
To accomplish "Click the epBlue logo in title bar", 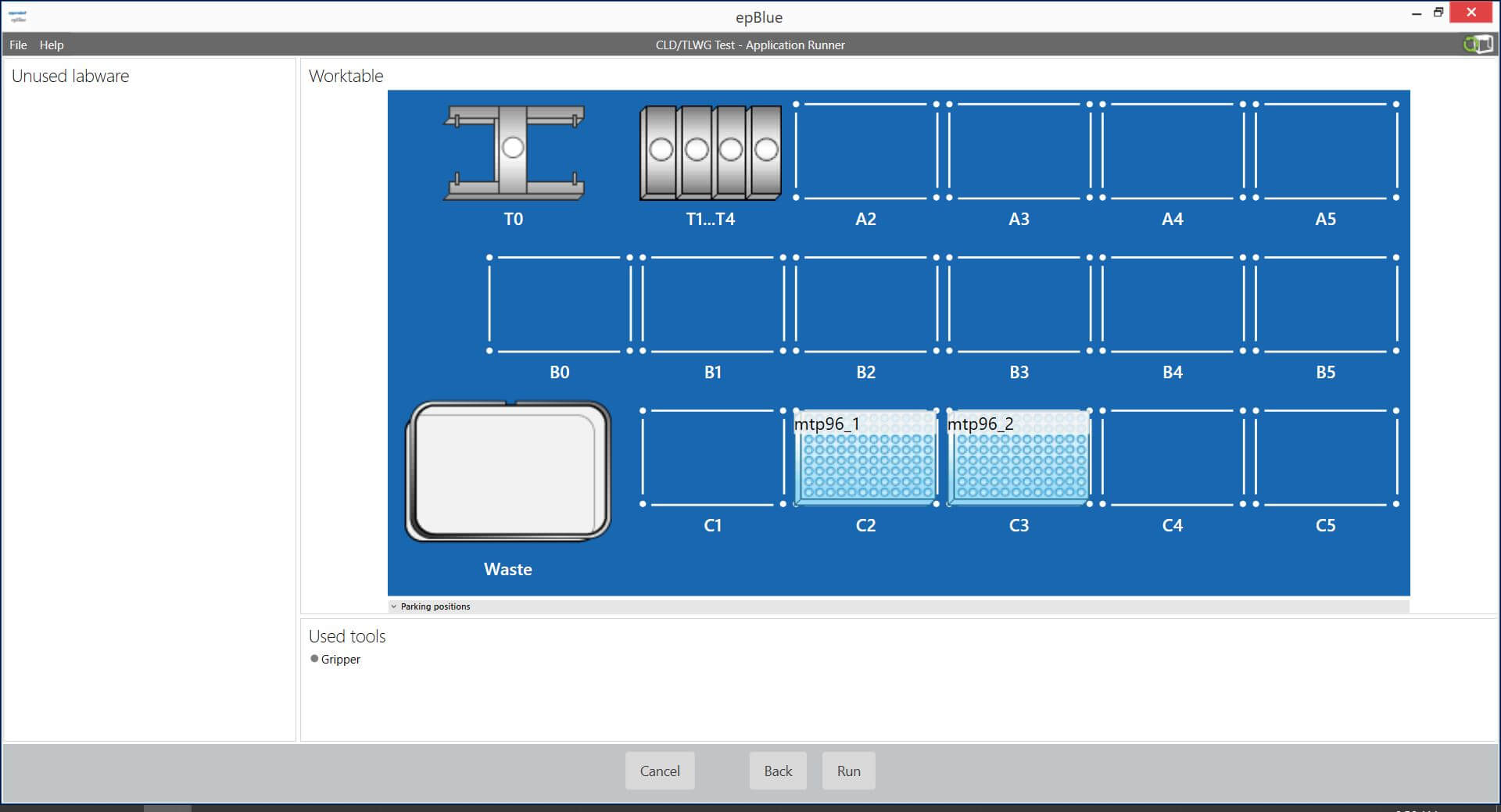I will tap(17, 16).
